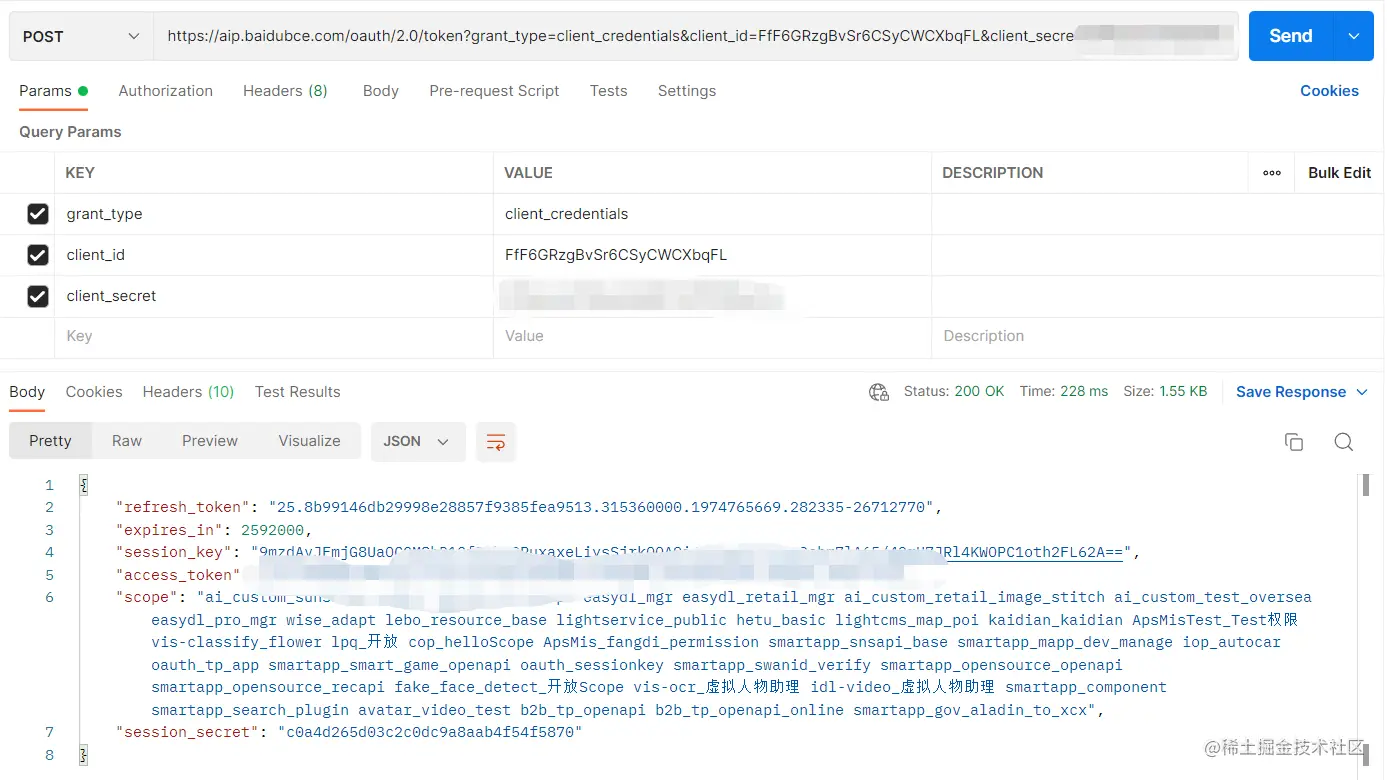Click the globe network icon beside Status

[879, 392]
